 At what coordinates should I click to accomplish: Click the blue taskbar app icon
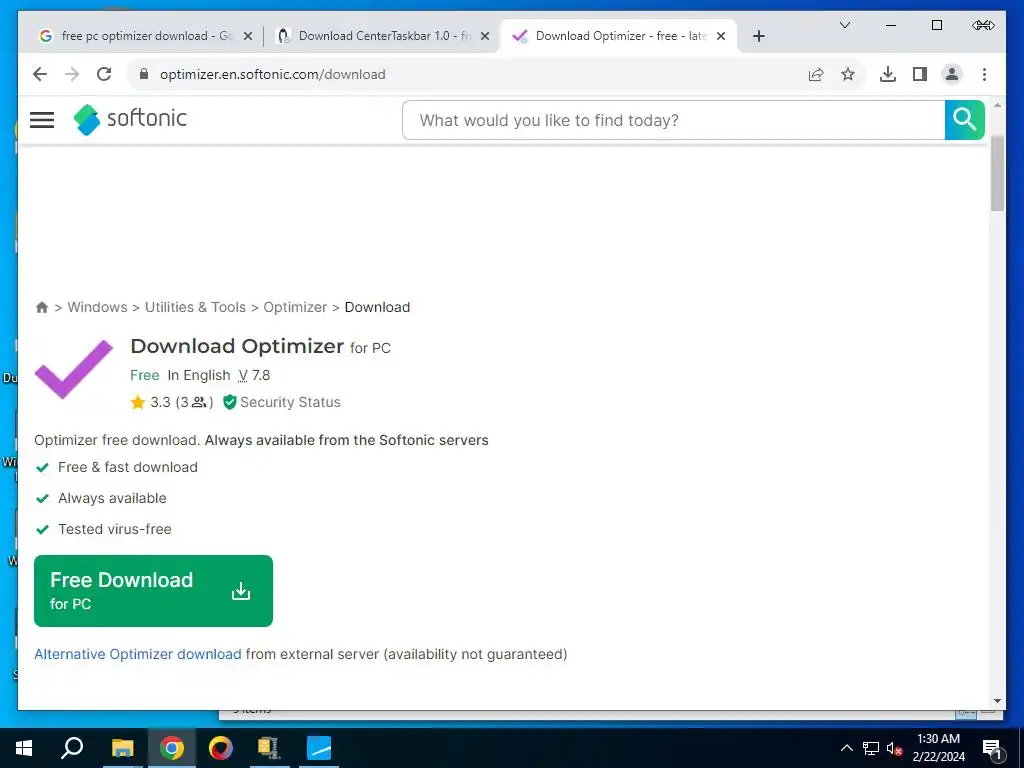point(319,748)
